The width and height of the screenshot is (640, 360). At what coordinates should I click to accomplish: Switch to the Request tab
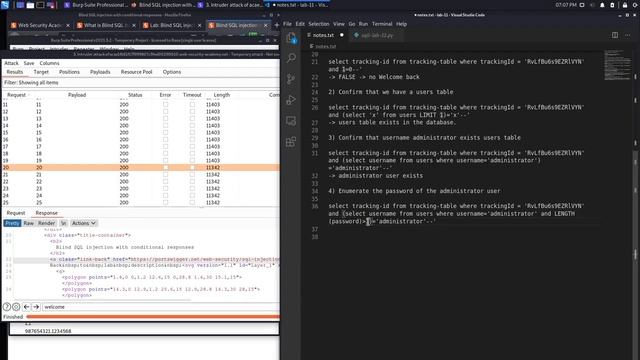click(x=16, y=213)
